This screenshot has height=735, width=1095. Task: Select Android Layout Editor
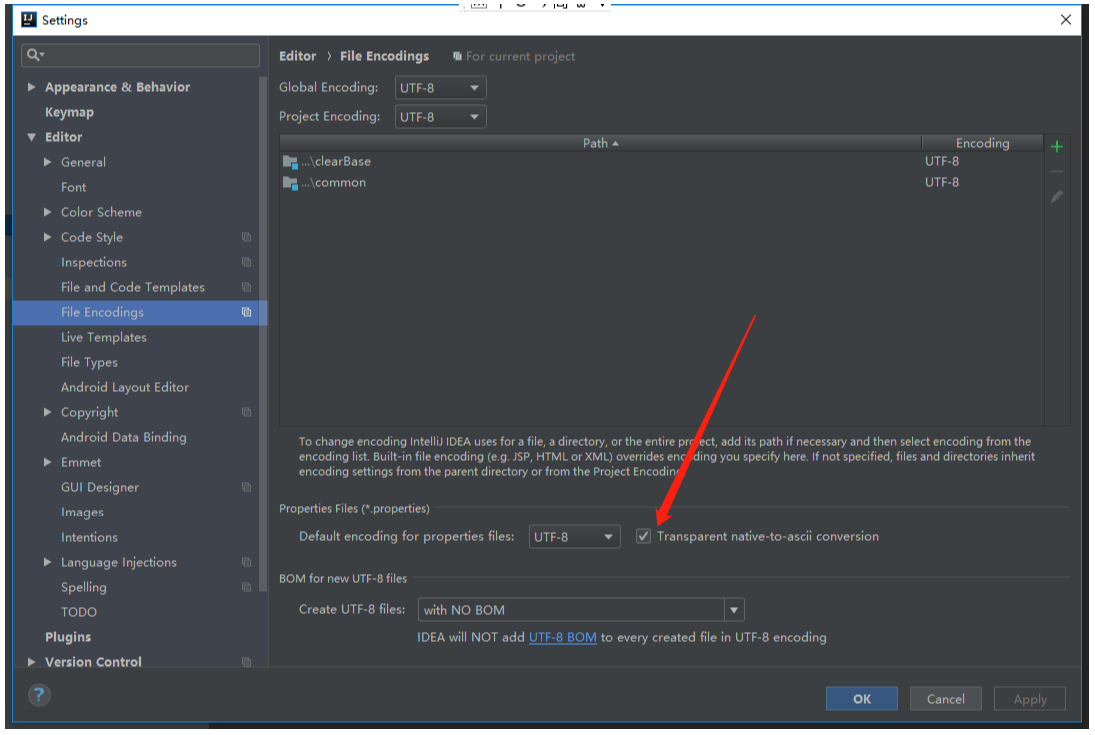pyautogui.click(x=124, y=387)
